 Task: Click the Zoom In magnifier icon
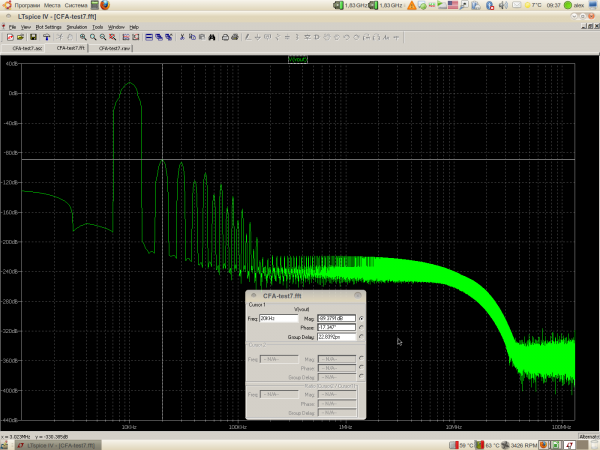click(83, 37)
